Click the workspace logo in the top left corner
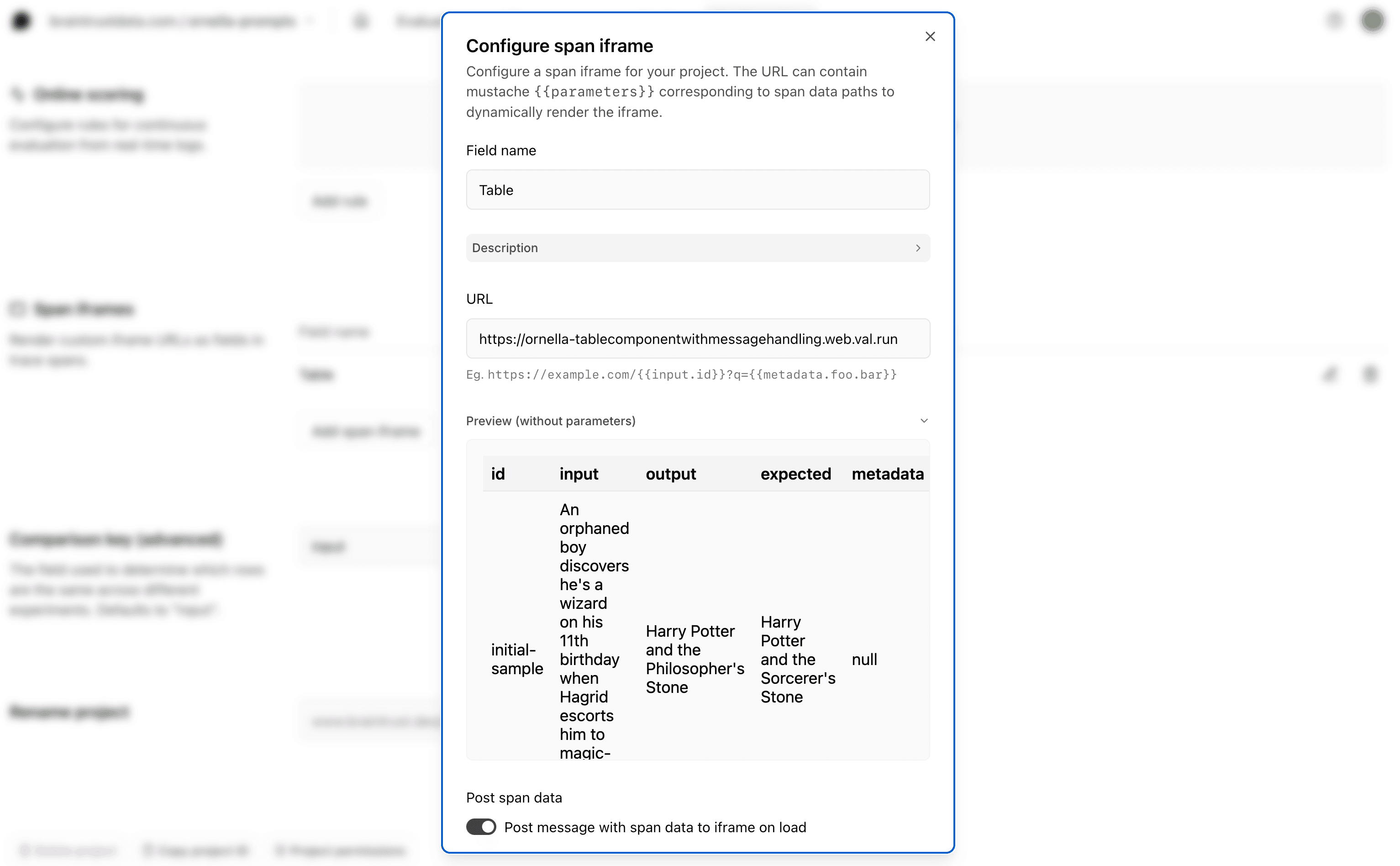Viewport: 1400px width, 866px height. 21,21
